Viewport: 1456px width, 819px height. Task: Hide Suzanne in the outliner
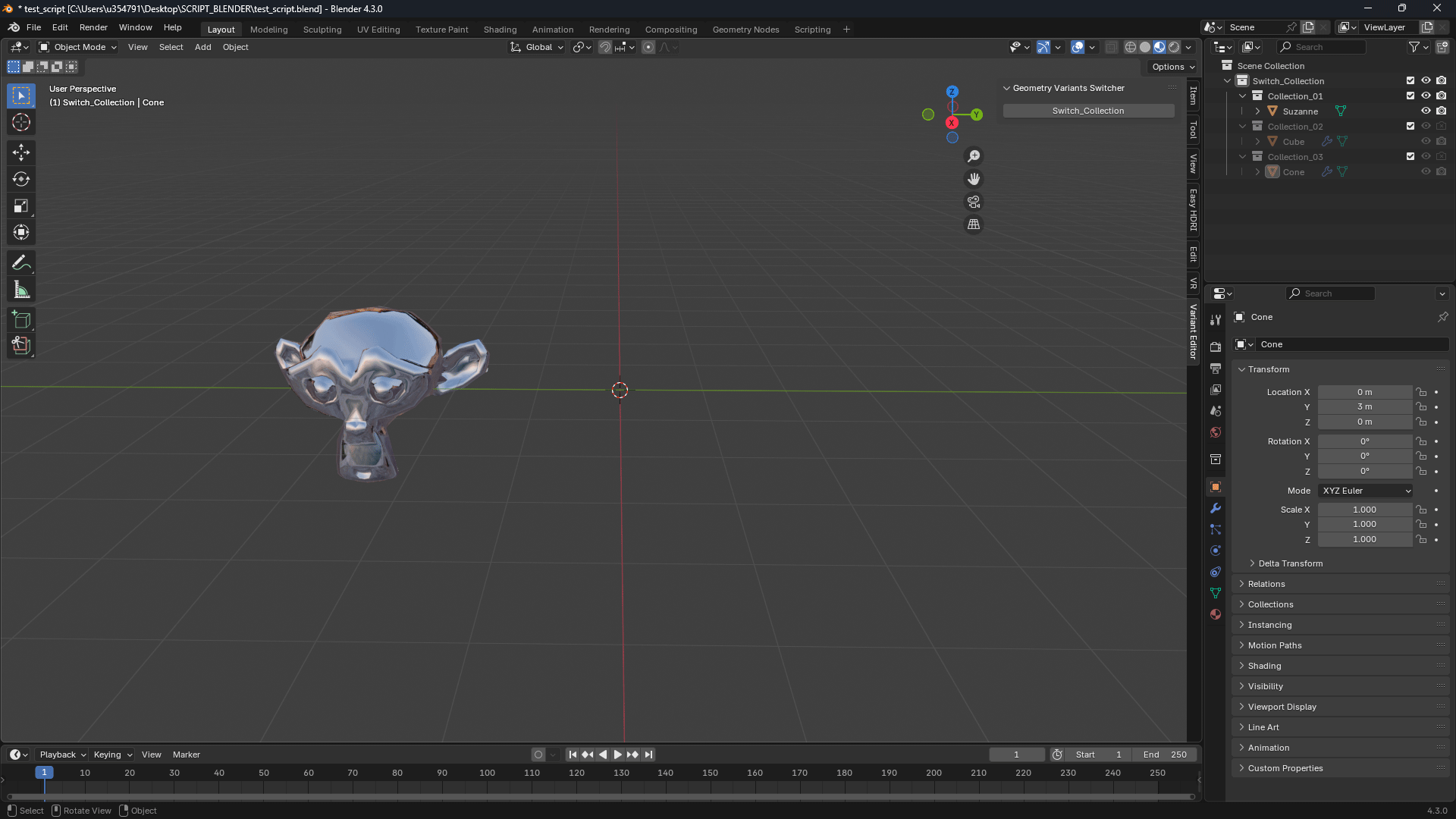coord(1426,111)
